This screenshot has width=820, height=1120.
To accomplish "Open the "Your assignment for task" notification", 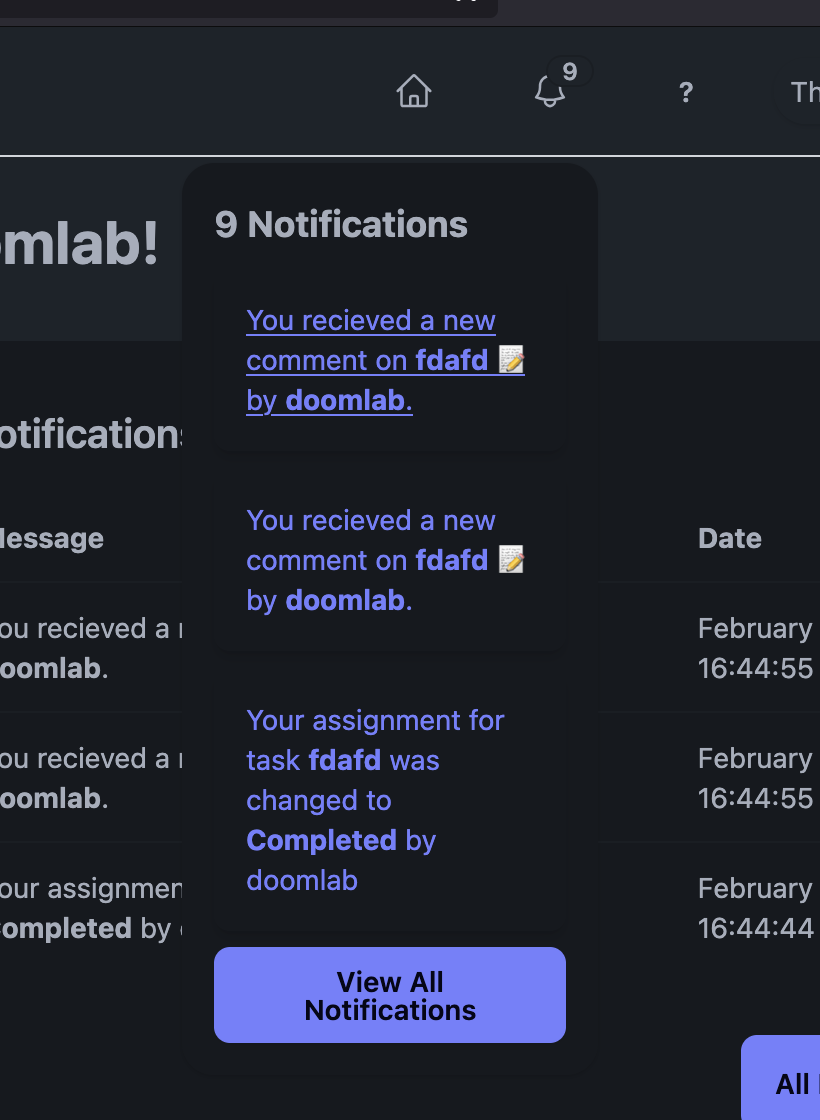I will (x=375, y=721).
